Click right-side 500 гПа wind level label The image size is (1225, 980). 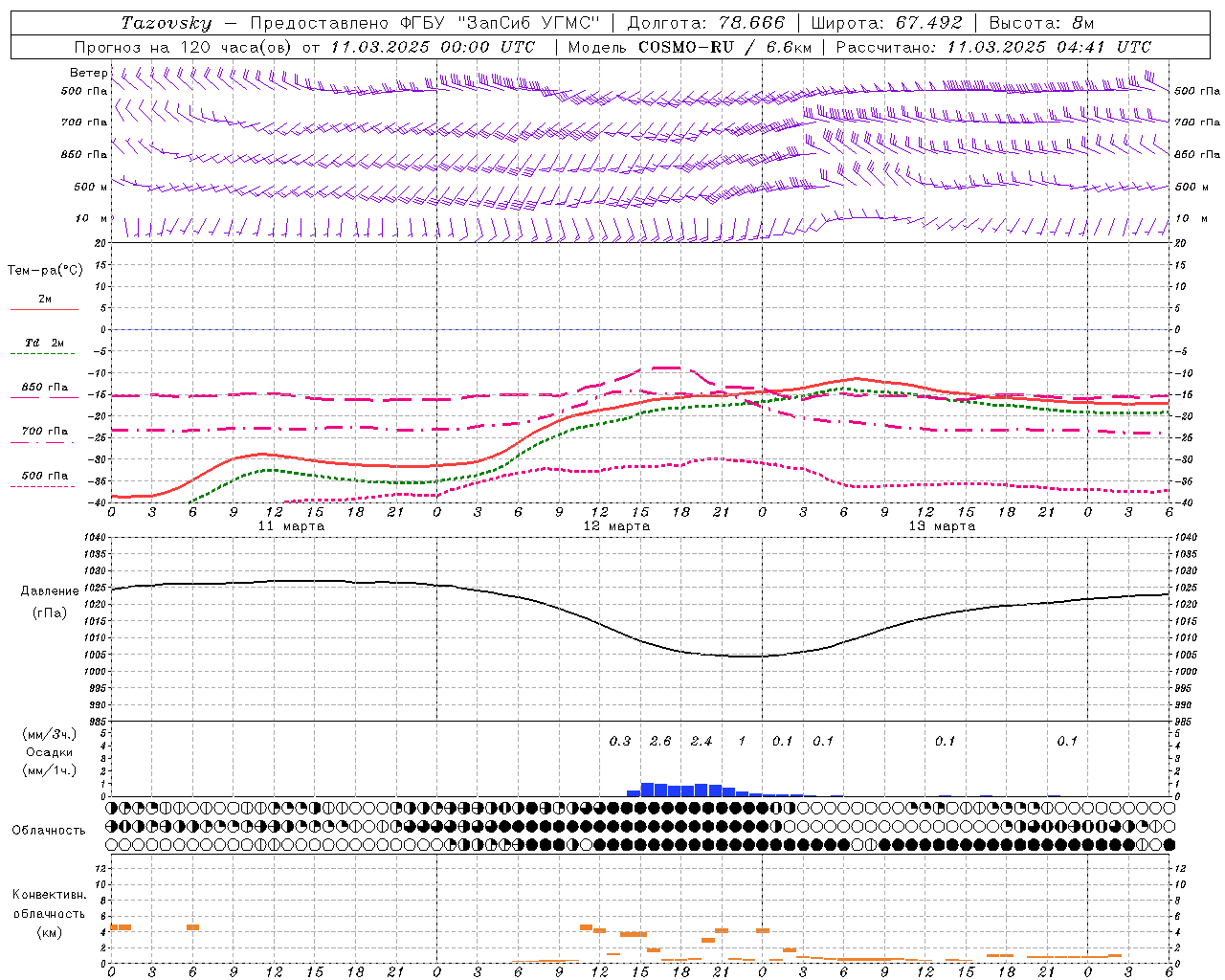(x=1197, y=91)
